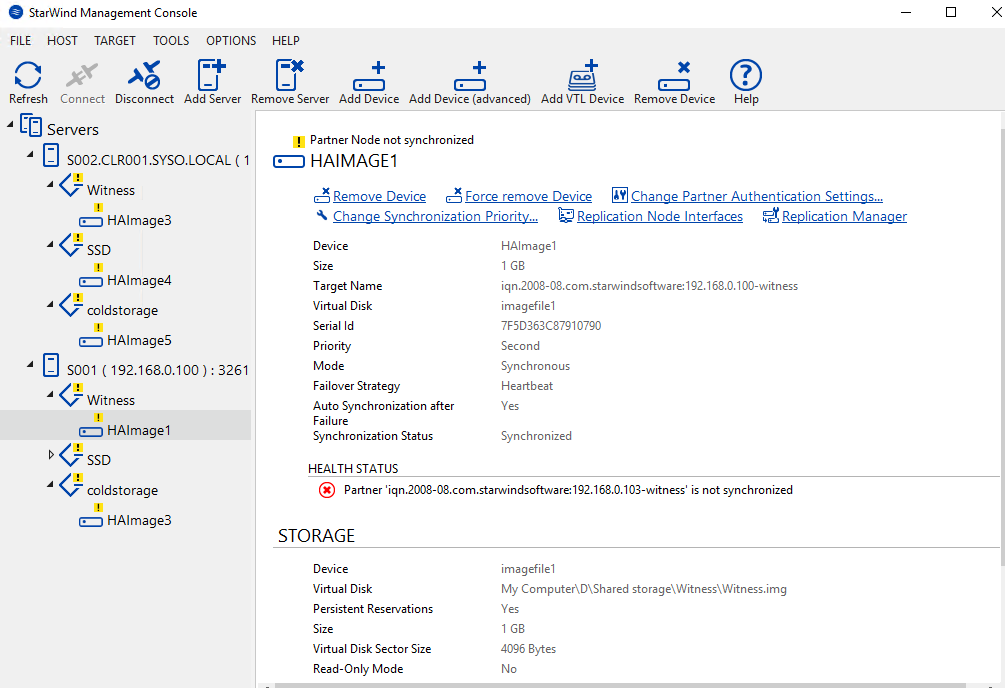Open the HOST menu
Screen dimensions: 1005x688
62,40
